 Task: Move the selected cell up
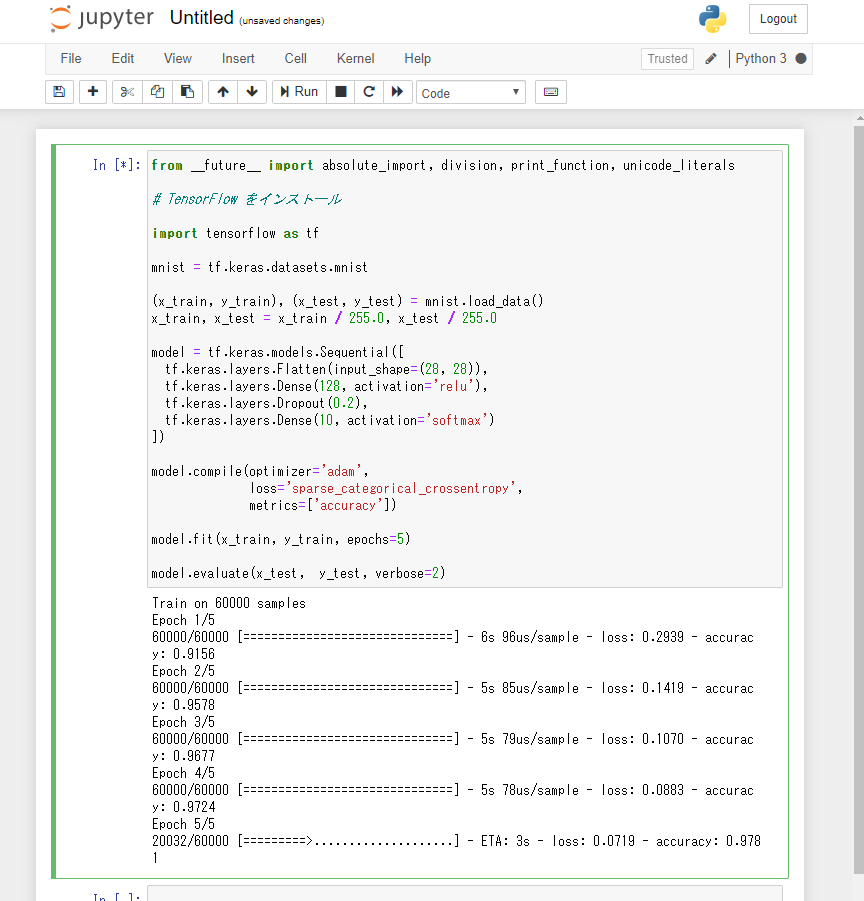(x=221, y=91)
